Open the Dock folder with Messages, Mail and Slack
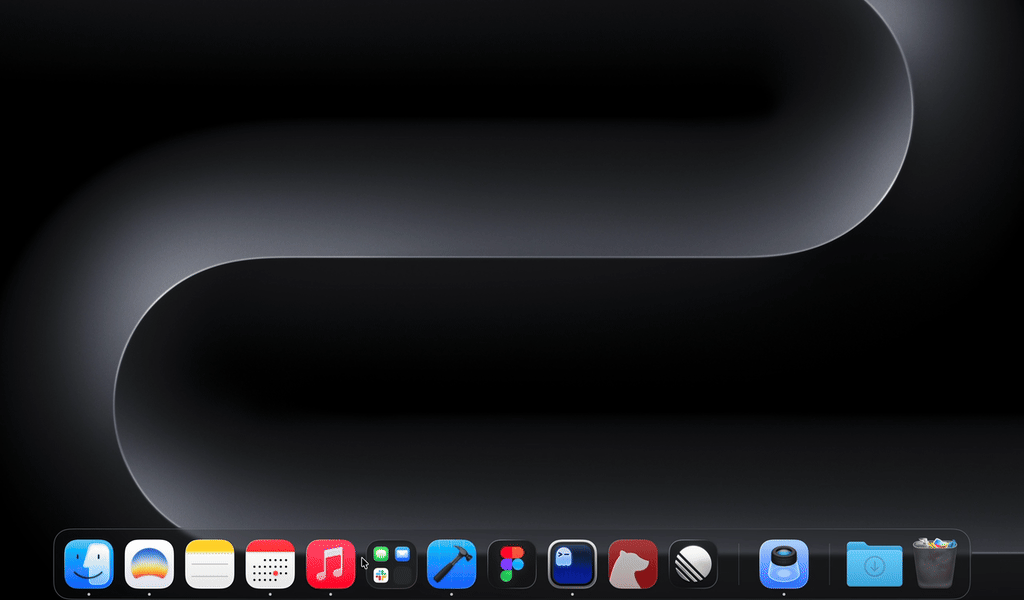This screenshot has width=1024, height=600. pos(391,564)
